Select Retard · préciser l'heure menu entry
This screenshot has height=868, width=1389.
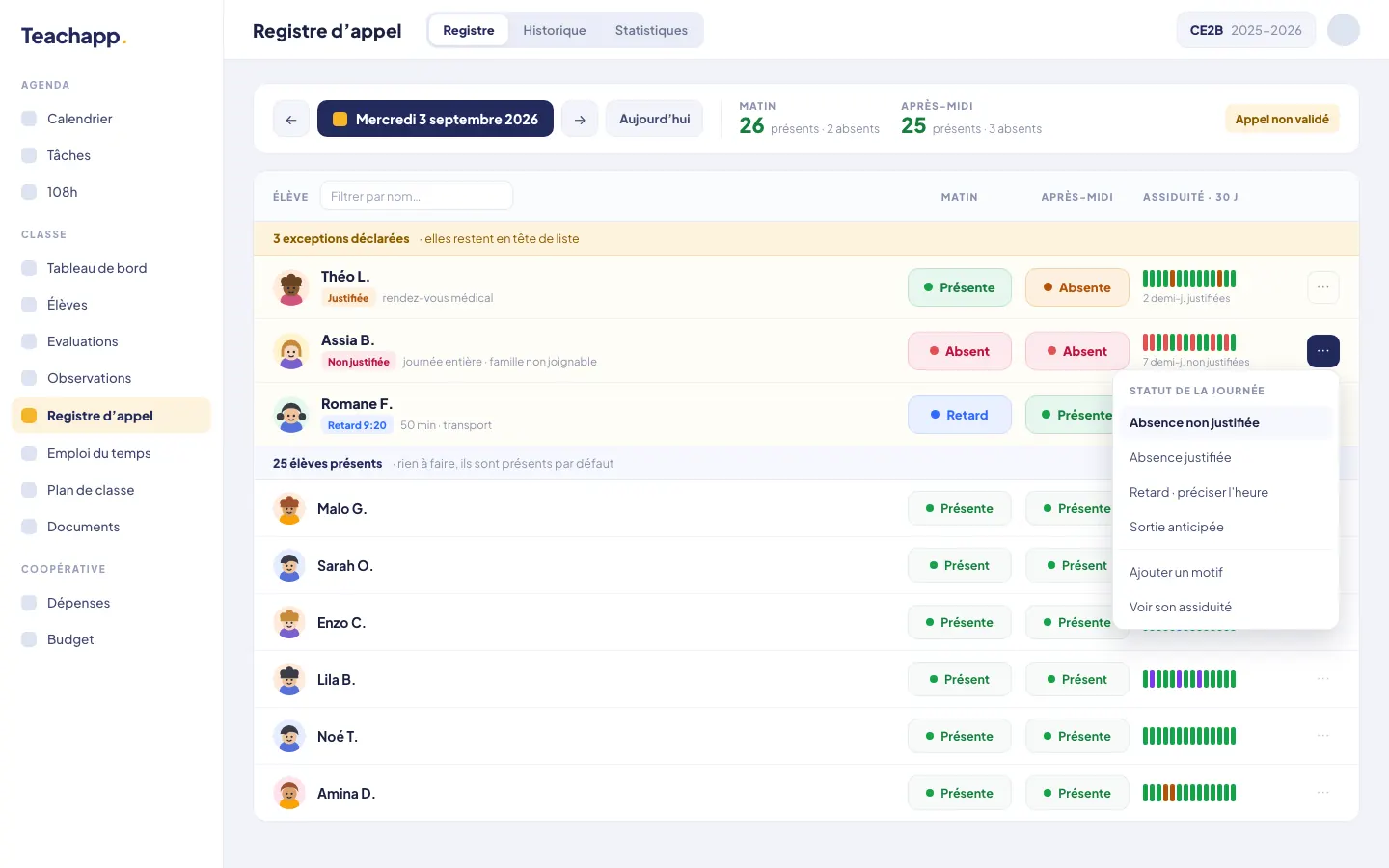tap(1226, 492)
